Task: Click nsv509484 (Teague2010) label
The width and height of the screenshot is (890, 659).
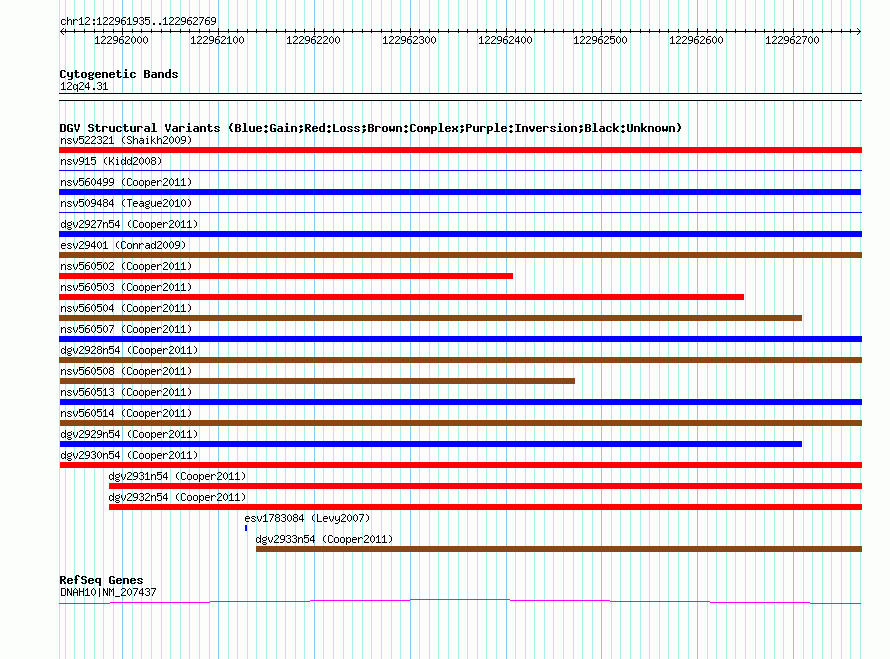Action: (126, 203)
